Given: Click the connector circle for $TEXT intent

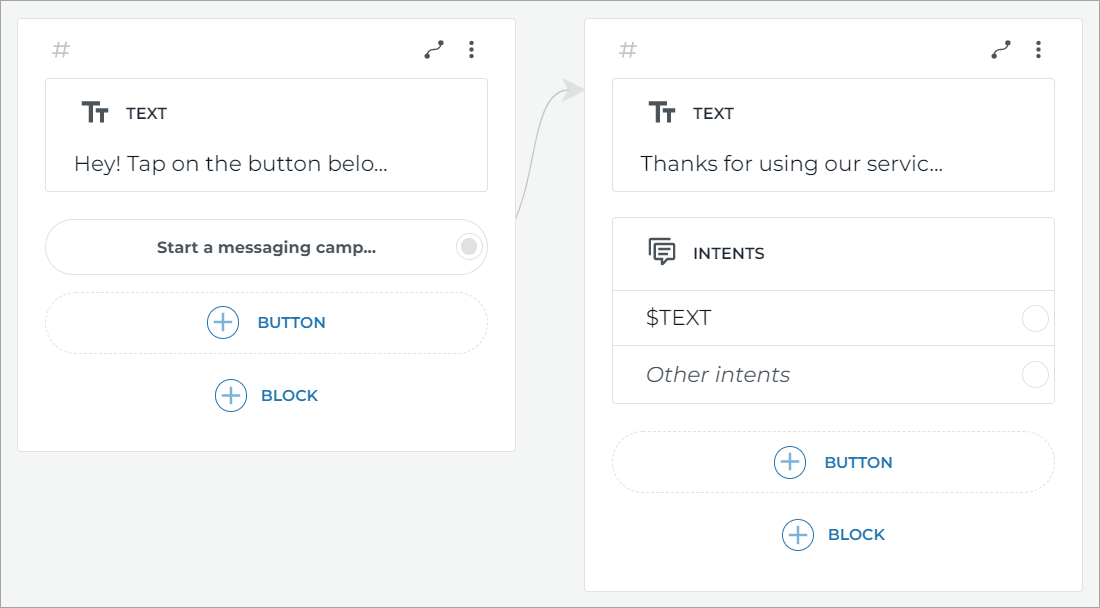Looking at the screenshot, I should (x=1035, y=319).
